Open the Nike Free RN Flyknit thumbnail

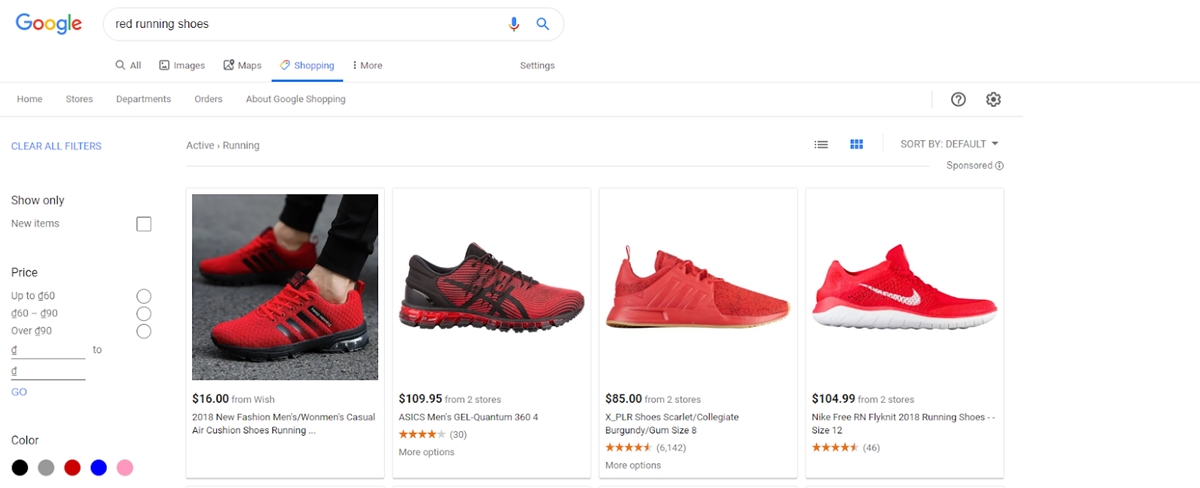904,287
